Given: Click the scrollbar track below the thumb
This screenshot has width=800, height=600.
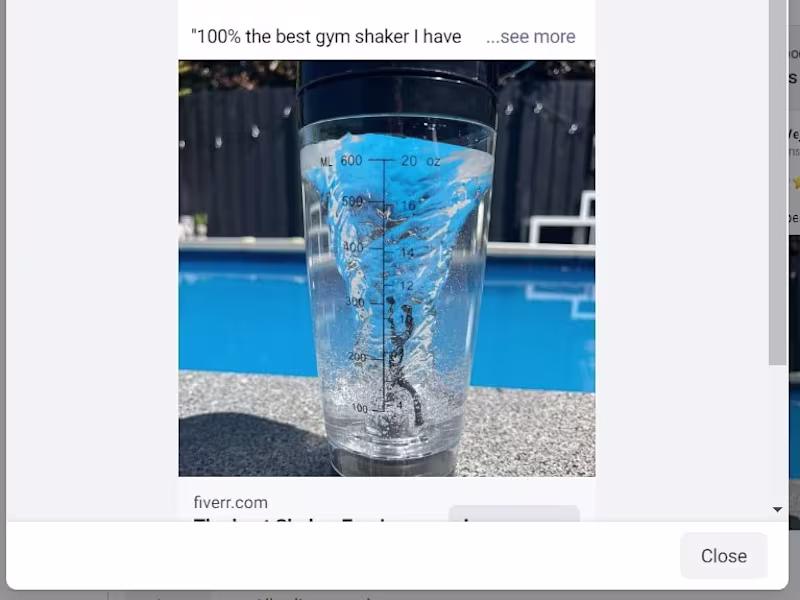Looking at the screenshot, I should [778, 434].
